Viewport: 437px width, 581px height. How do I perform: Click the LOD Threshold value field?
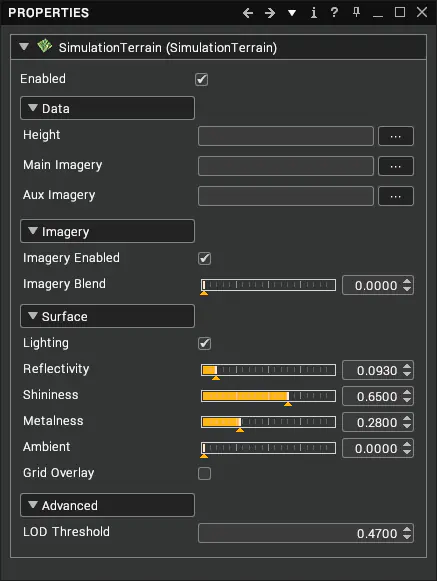coord(306,533)
